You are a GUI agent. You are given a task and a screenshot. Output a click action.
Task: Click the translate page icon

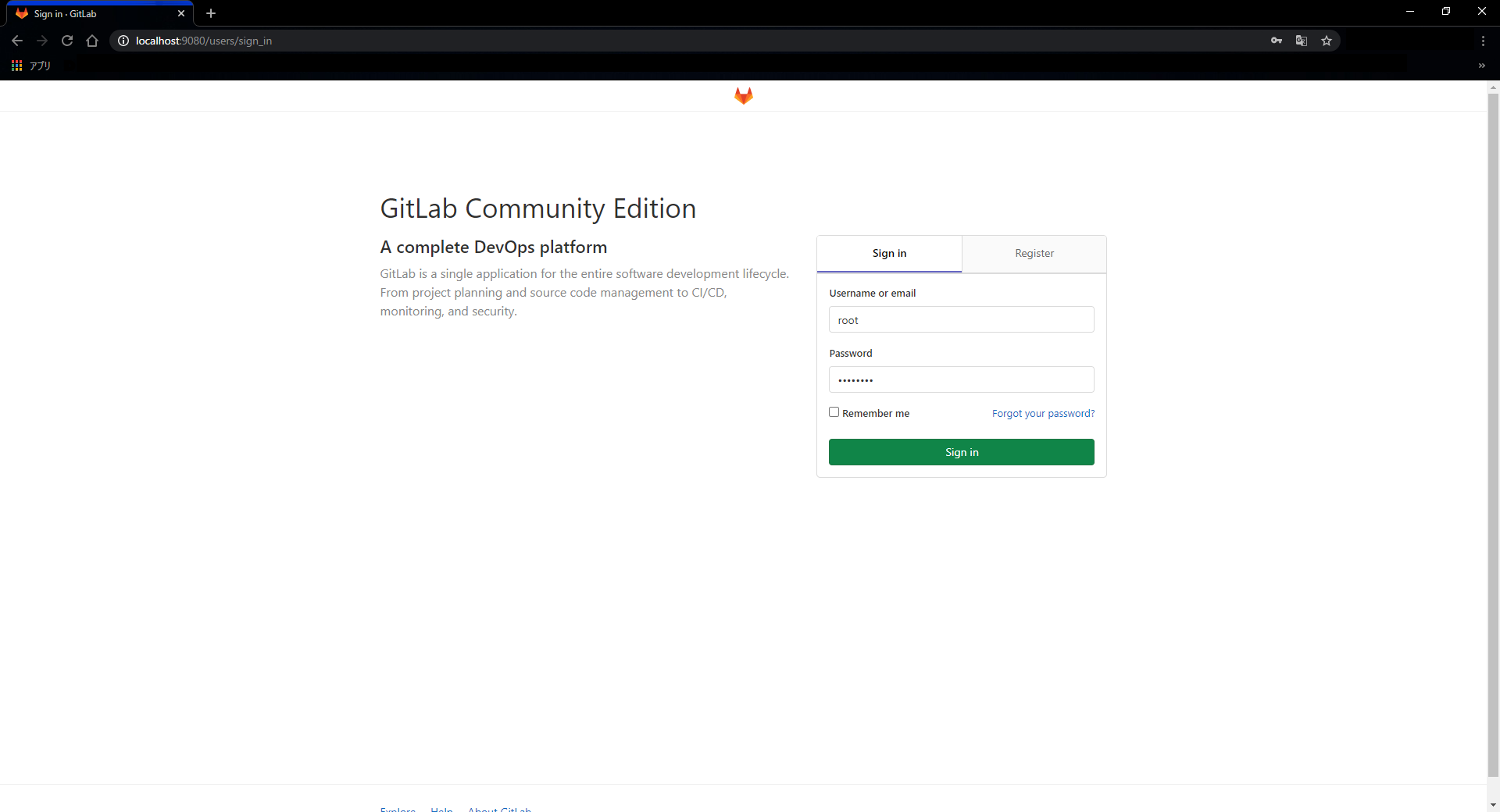[1302, 41]
